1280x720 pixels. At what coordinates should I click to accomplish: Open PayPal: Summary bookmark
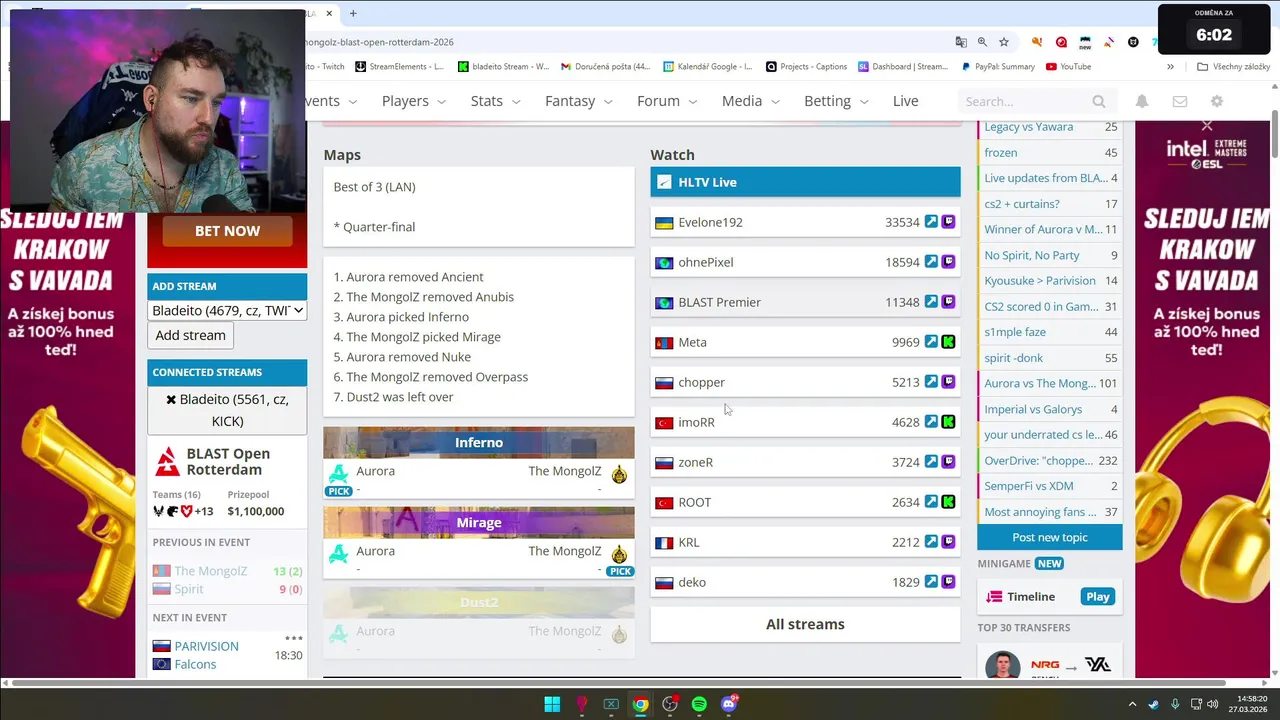coord(998,67)
